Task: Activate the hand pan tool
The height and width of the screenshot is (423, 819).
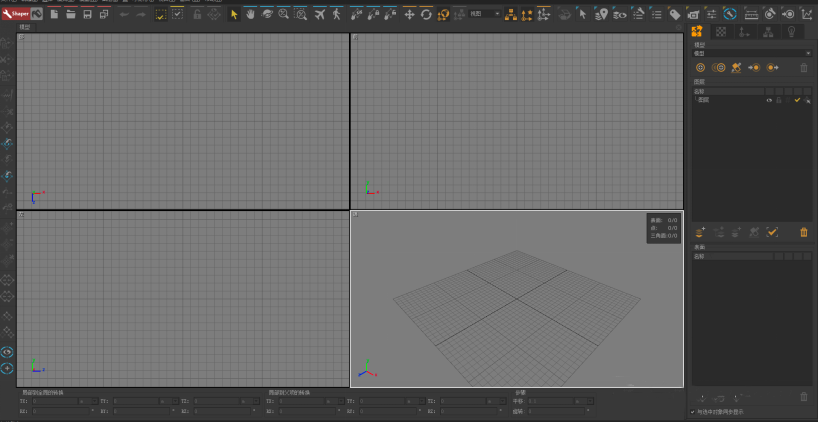Action: coord(251,15)
